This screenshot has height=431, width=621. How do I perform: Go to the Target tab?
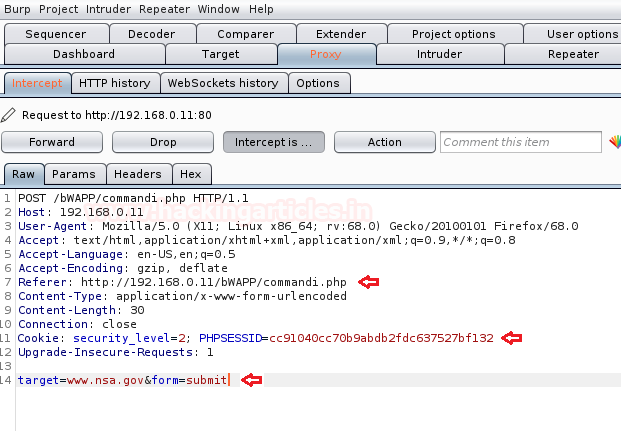pyautogui.click(x=221, y=54)
